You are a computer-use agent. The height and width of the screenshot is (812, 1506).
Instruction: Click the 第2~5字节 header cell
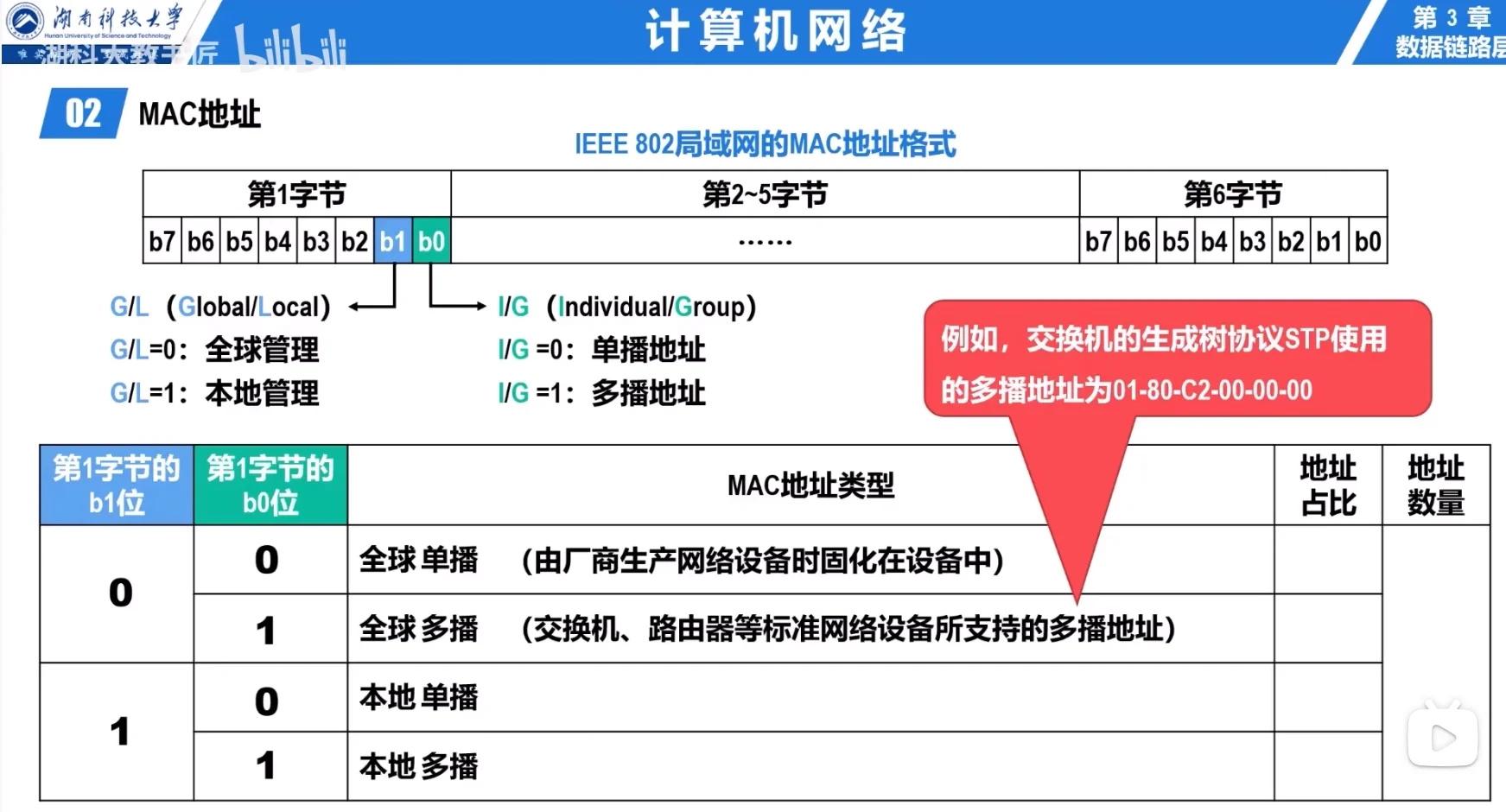765,194
